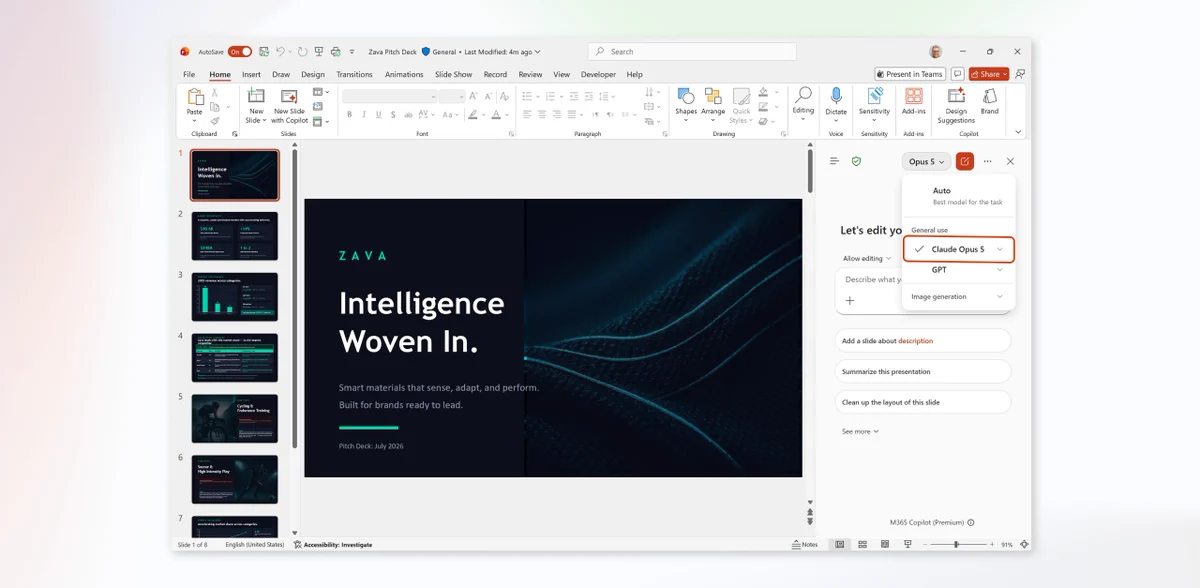Open the Last Modified title dropdown

pos(503,52)
